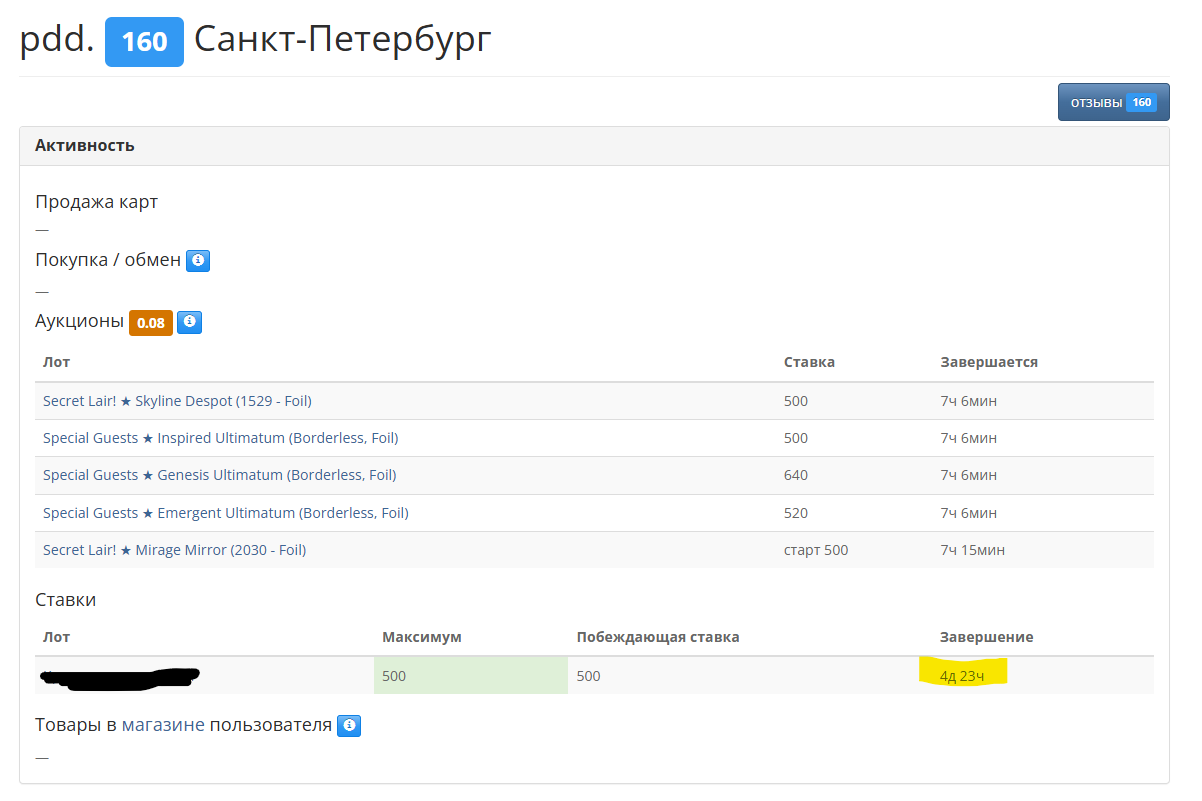Open info icon beside Товары в магазине пользователя
Viewport: 1202px width, 801px height.
point(349,726)
